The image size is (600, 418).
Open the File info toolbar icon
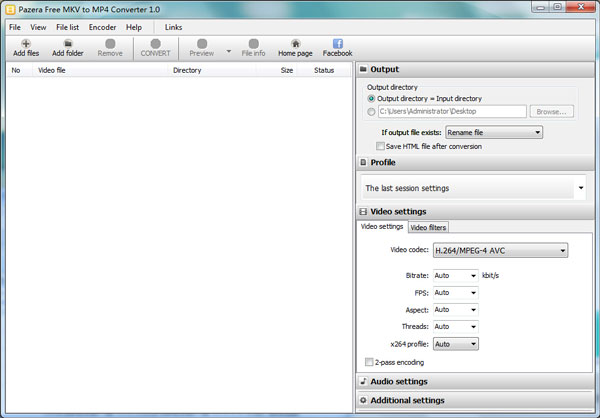click(253, 44)
